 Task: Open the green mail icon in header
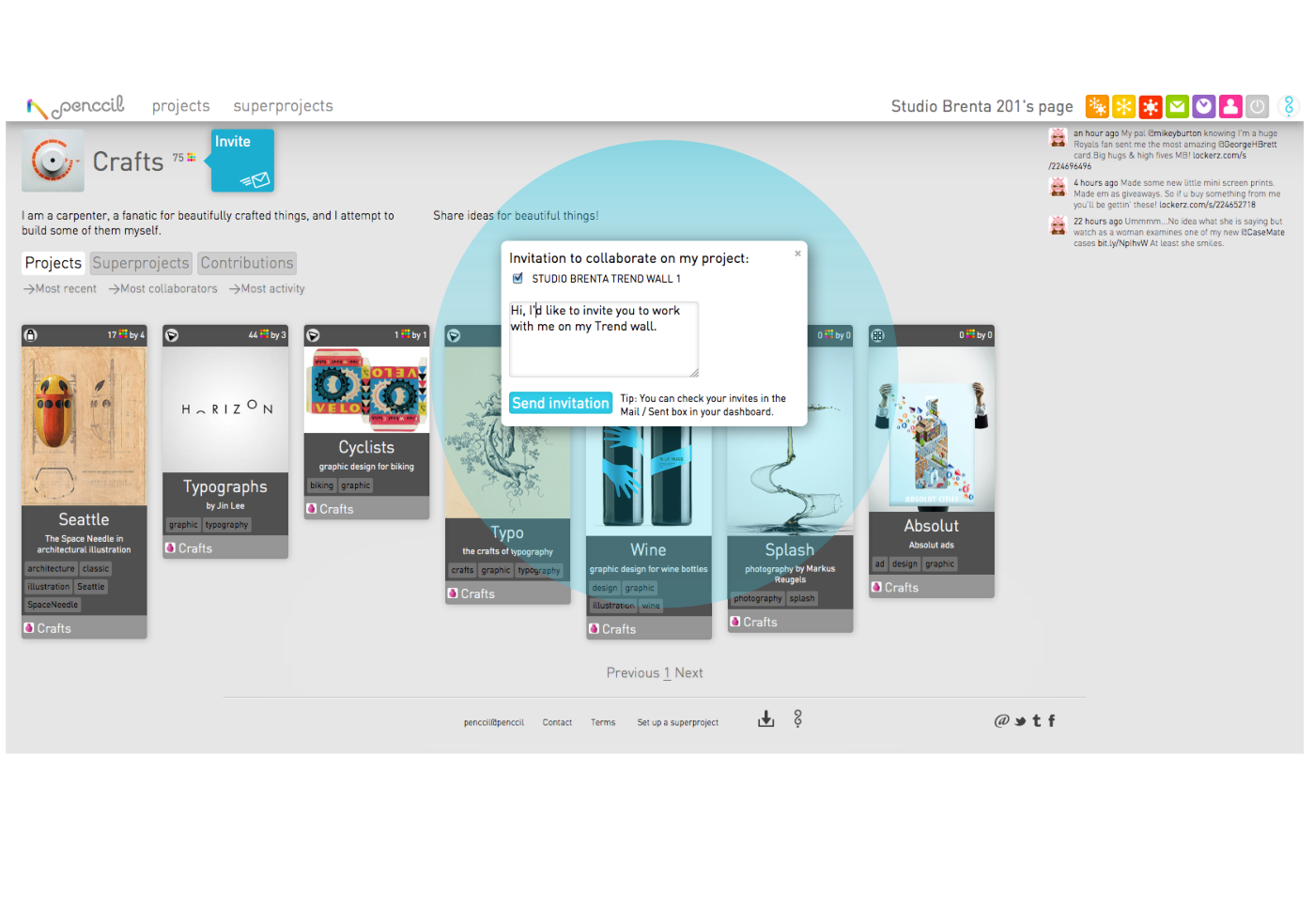click(1177, 106)
